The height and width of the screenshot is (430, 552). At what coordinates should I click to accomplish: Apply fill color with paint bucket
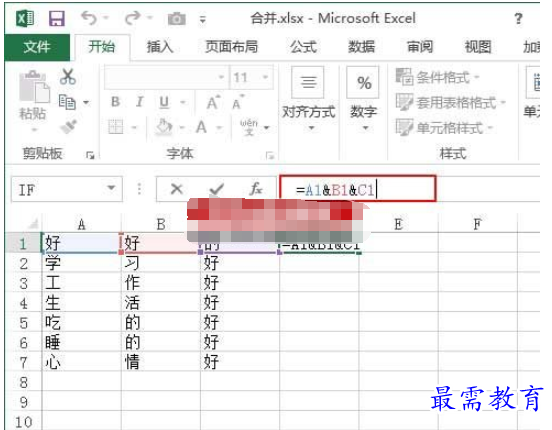click(164, 126)
